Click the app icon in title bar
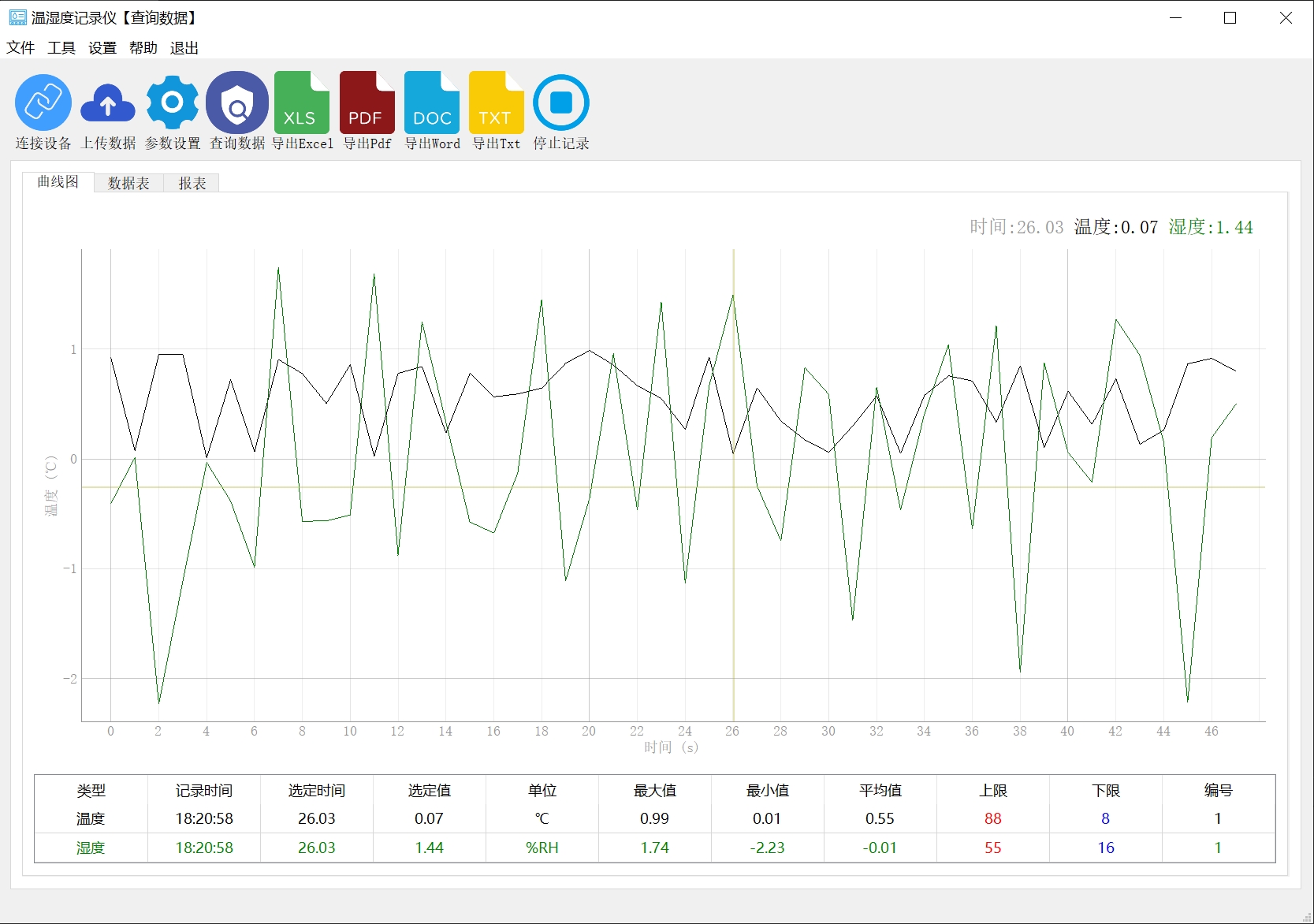This screenshot has width=1314, height=924. click(x=17, y=17)
